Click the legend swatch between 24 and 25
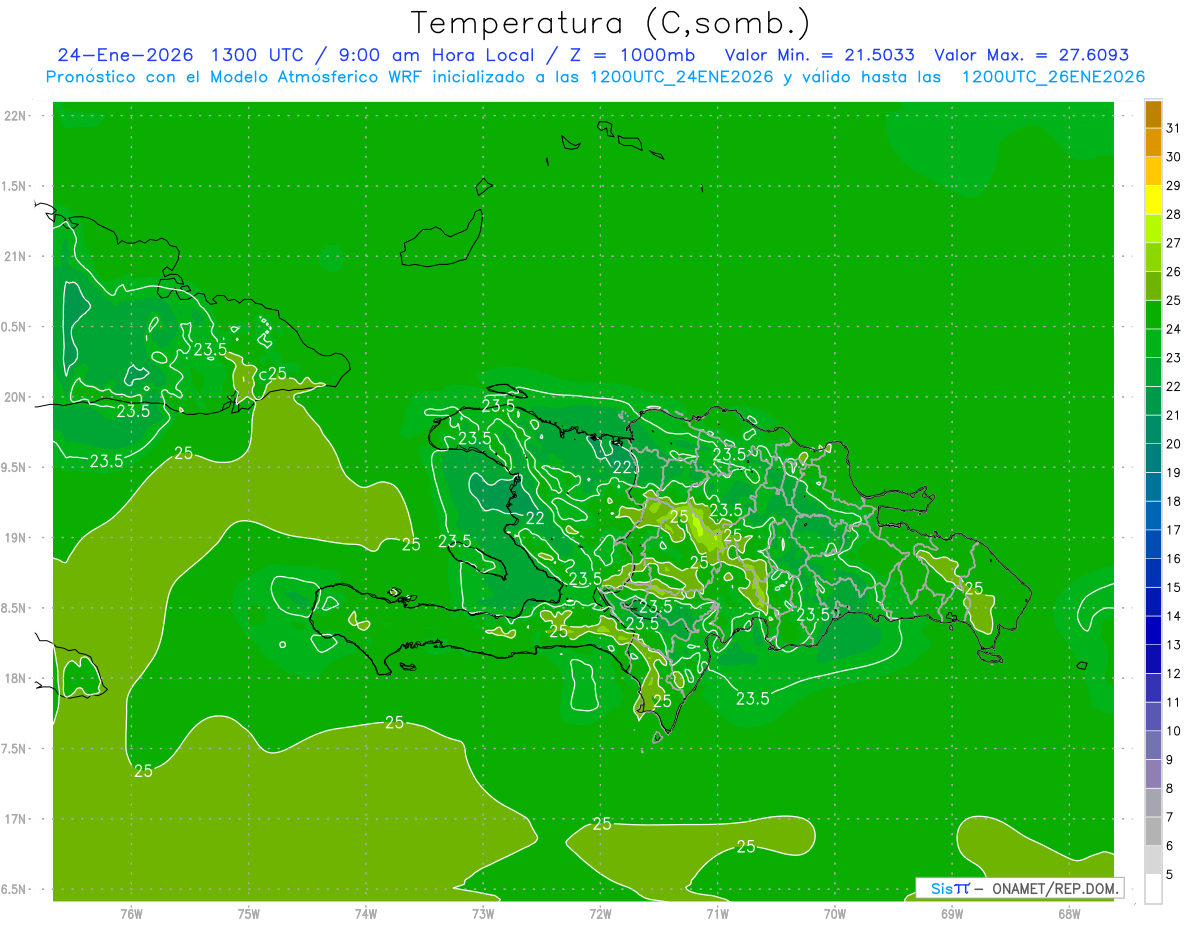1200x927 pixels. 1153,316
